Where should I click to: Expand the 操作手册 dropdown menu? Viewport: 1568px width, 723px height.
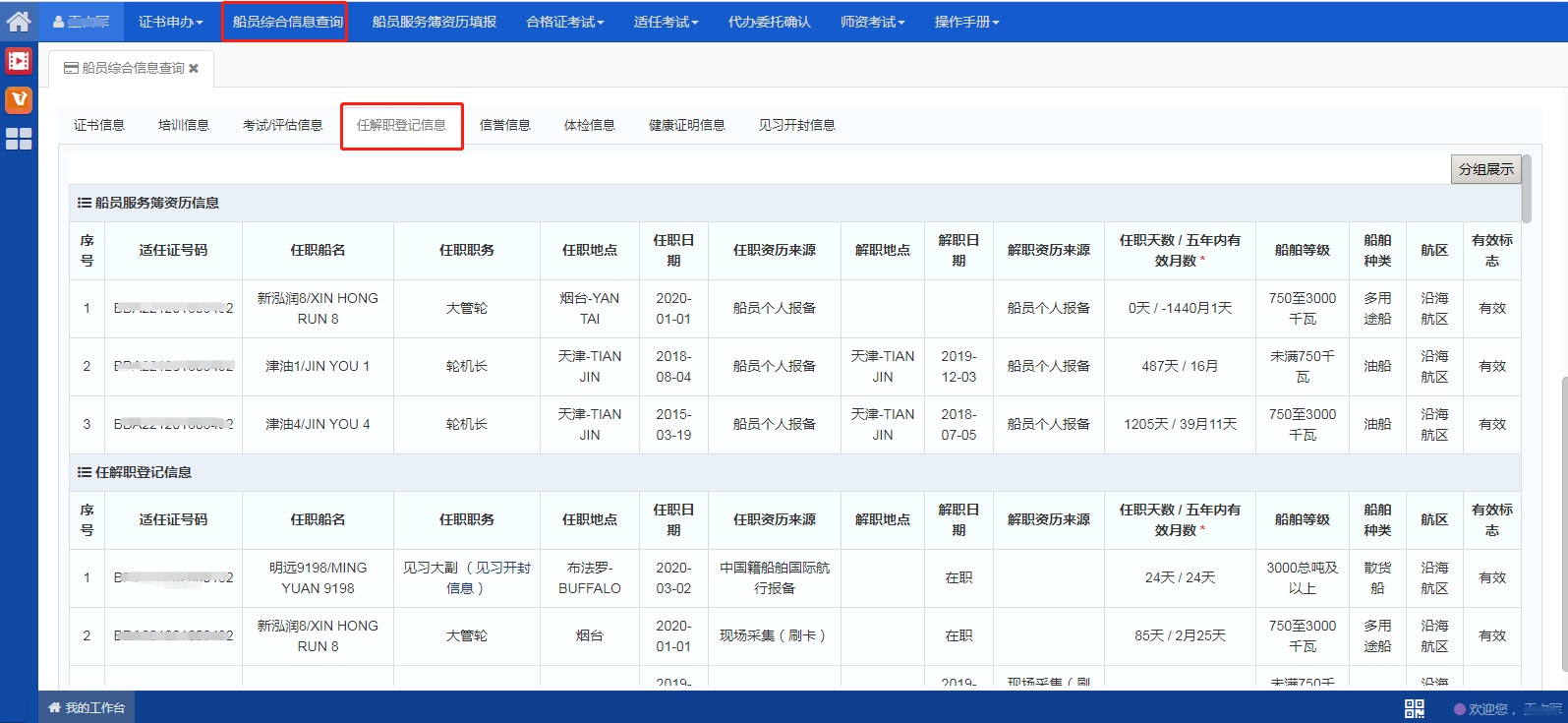pyautogui.click(x=965, y=22)
